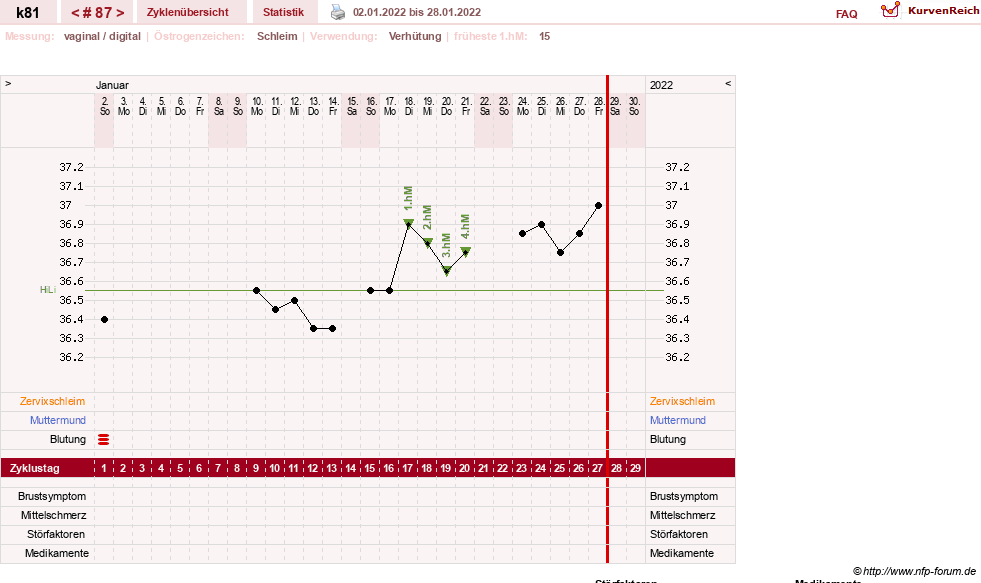Click the left Störfaktoren row label

(56, 534)
